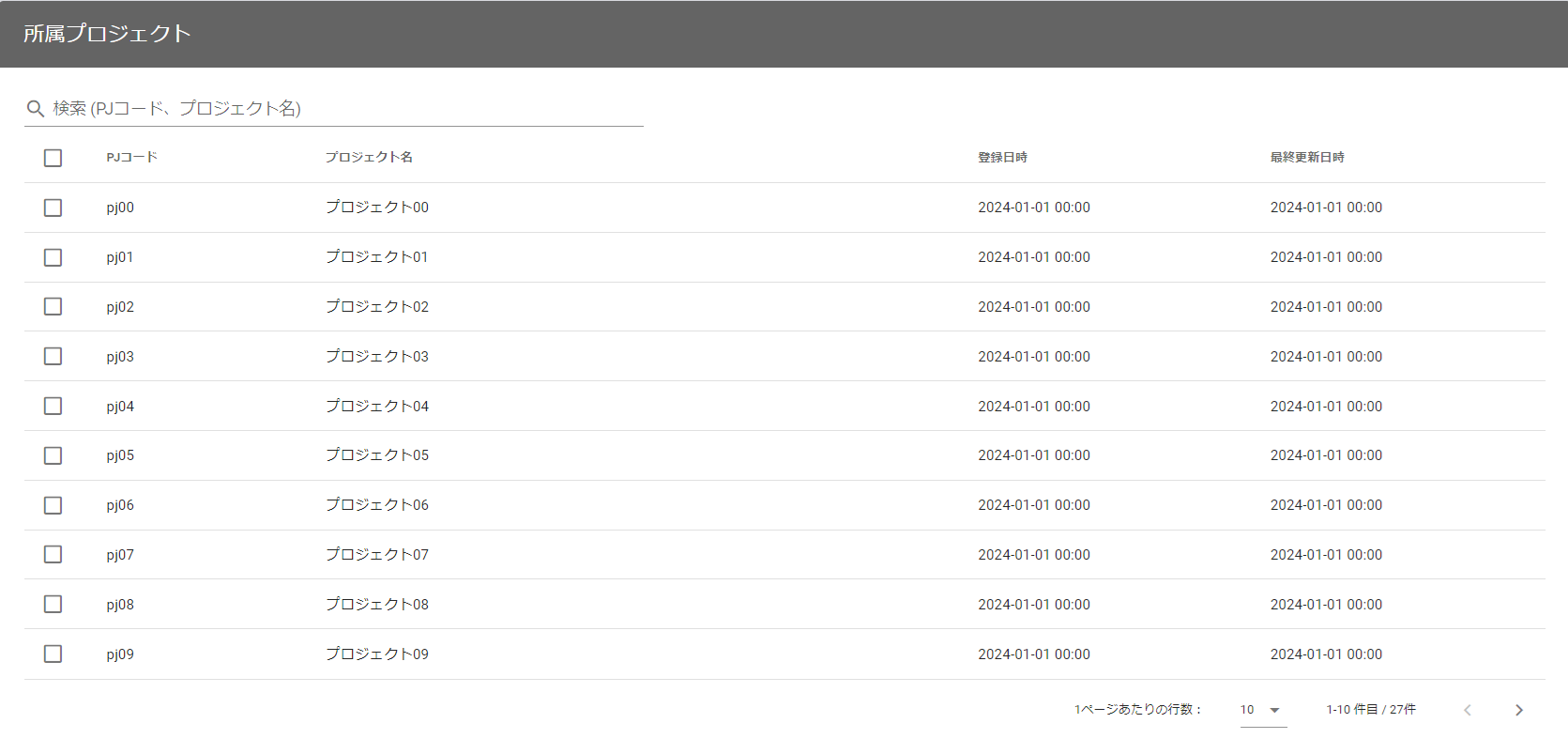Sort by プロジェクト名 column header

[369, 158]
